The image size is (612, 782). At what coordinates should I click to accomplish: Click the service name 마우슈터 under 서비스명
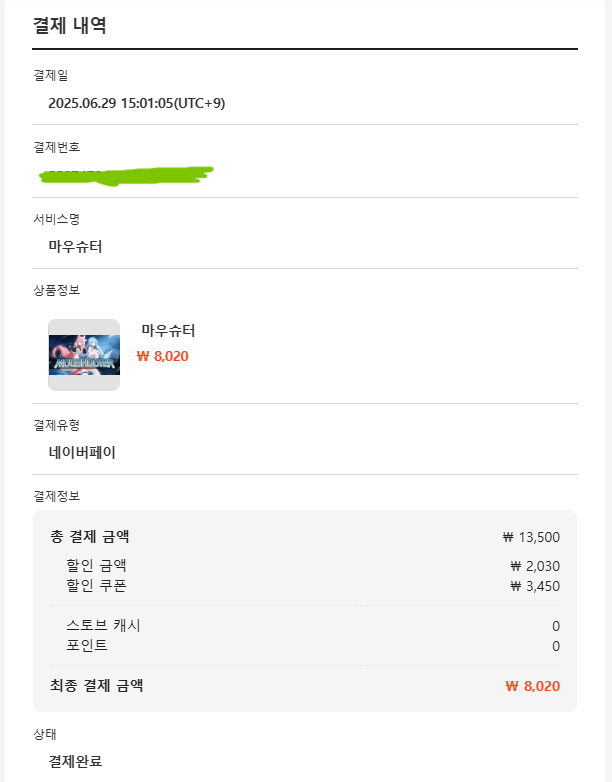click(x=75, y=246)
